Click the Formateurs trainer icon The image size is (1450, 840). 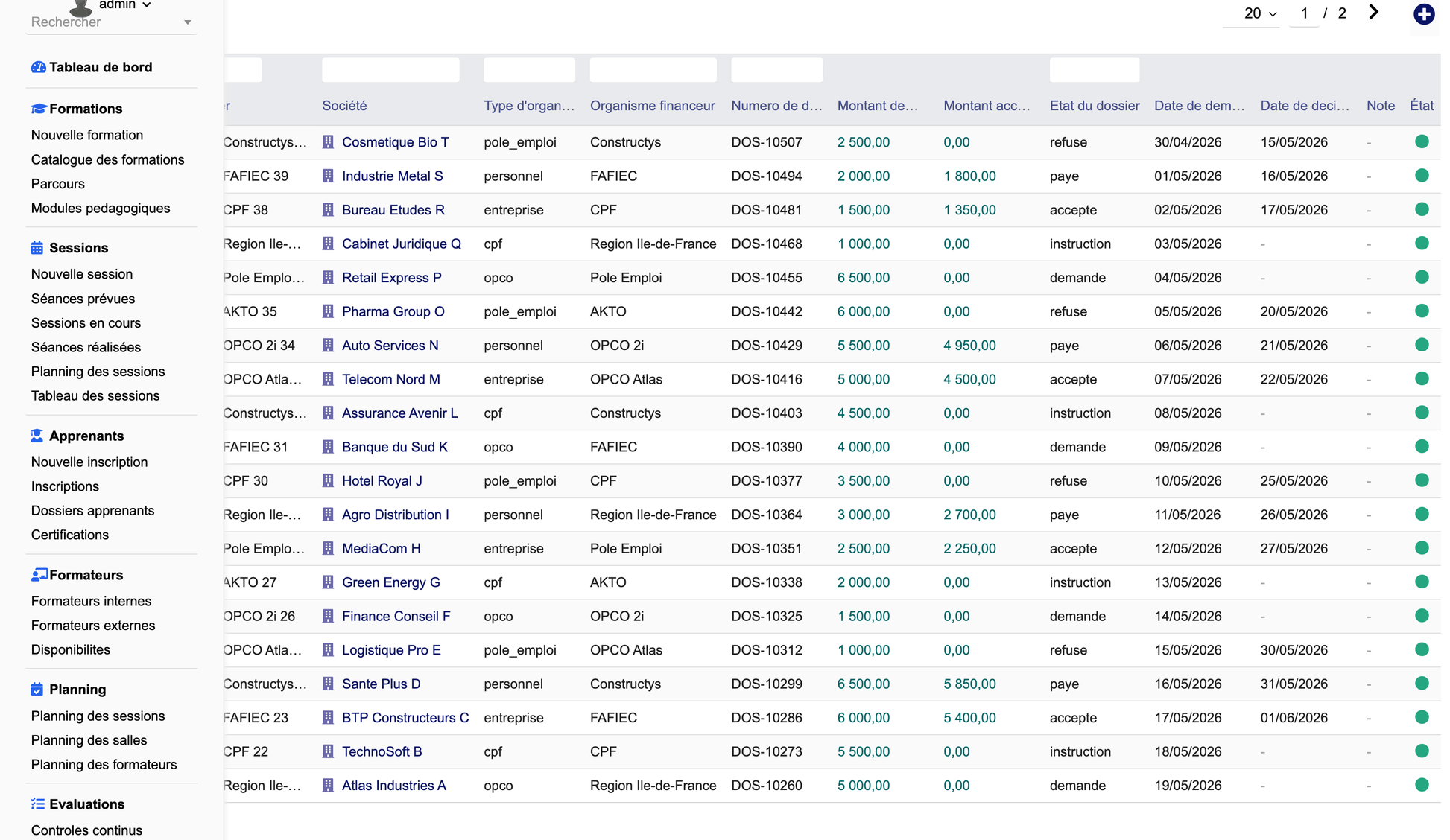[39, 575]
